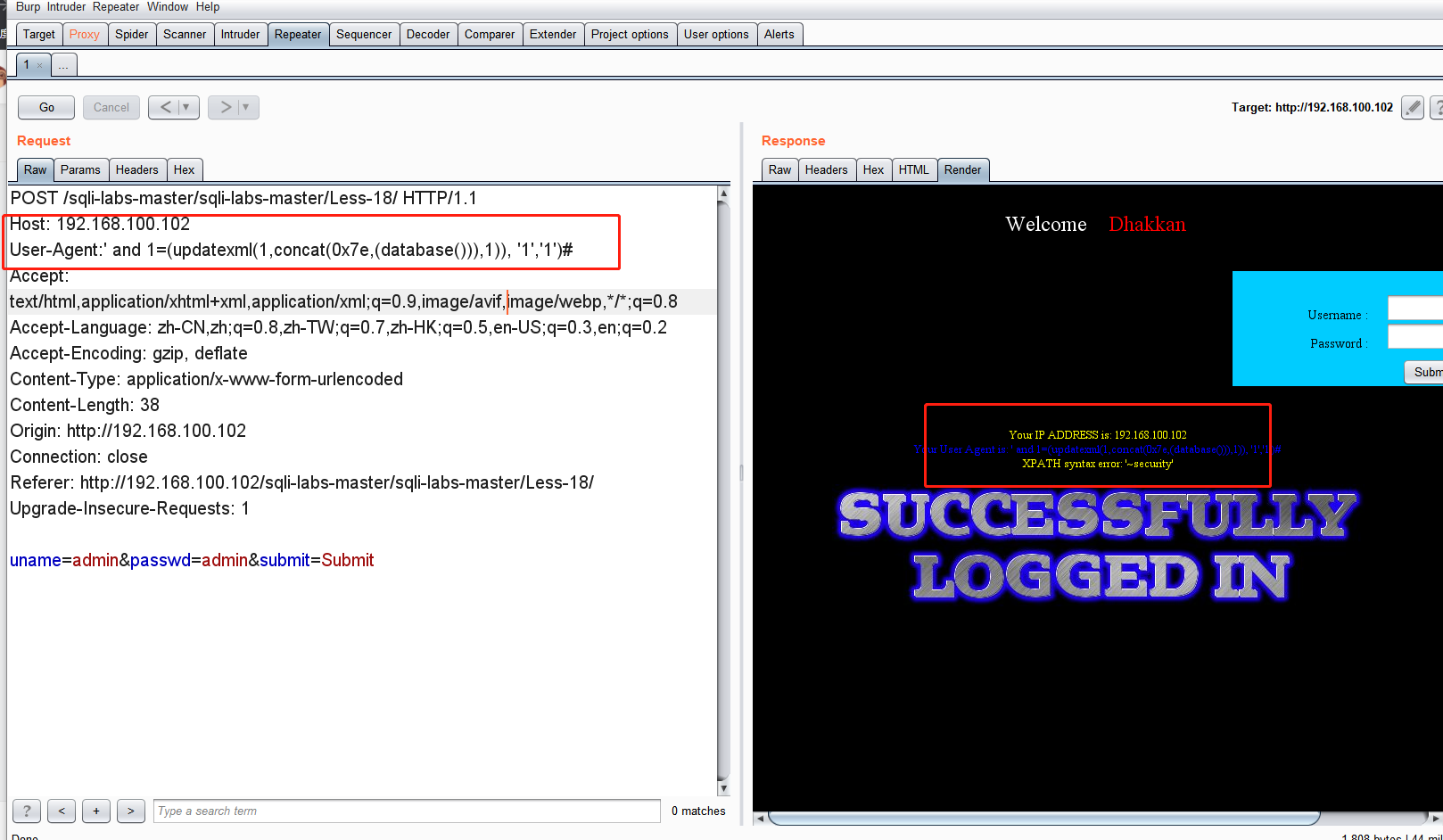Find next search match with the > button
1443x840 pixels.
tap(131, 811)
